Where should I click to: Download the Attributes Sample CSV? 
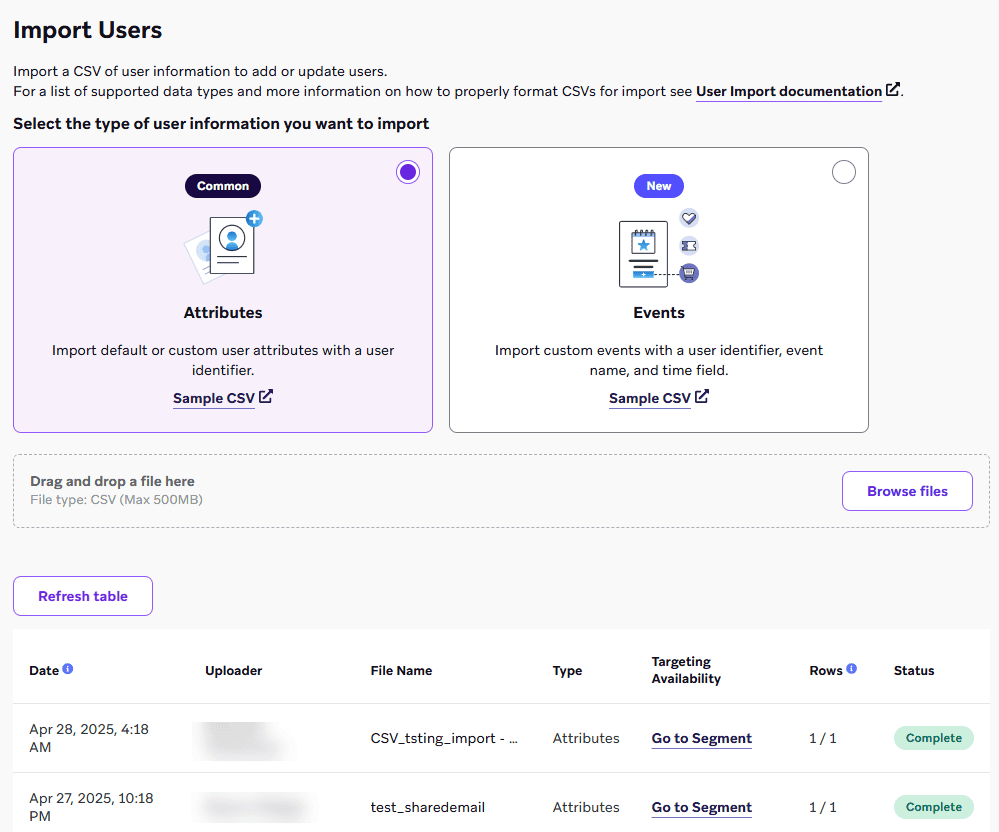[x=214, y=398]
